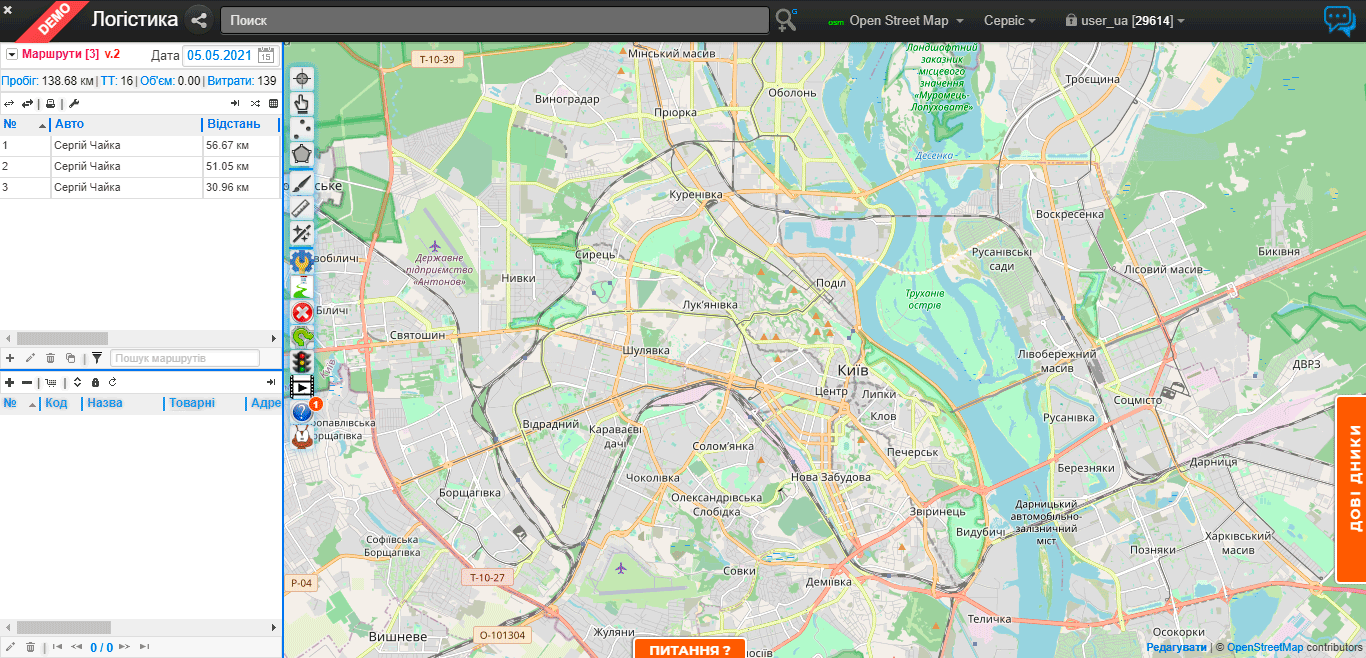Click the ПИТАННЯ ? button
Viewport: 1366px width, 658px height.
689,649
